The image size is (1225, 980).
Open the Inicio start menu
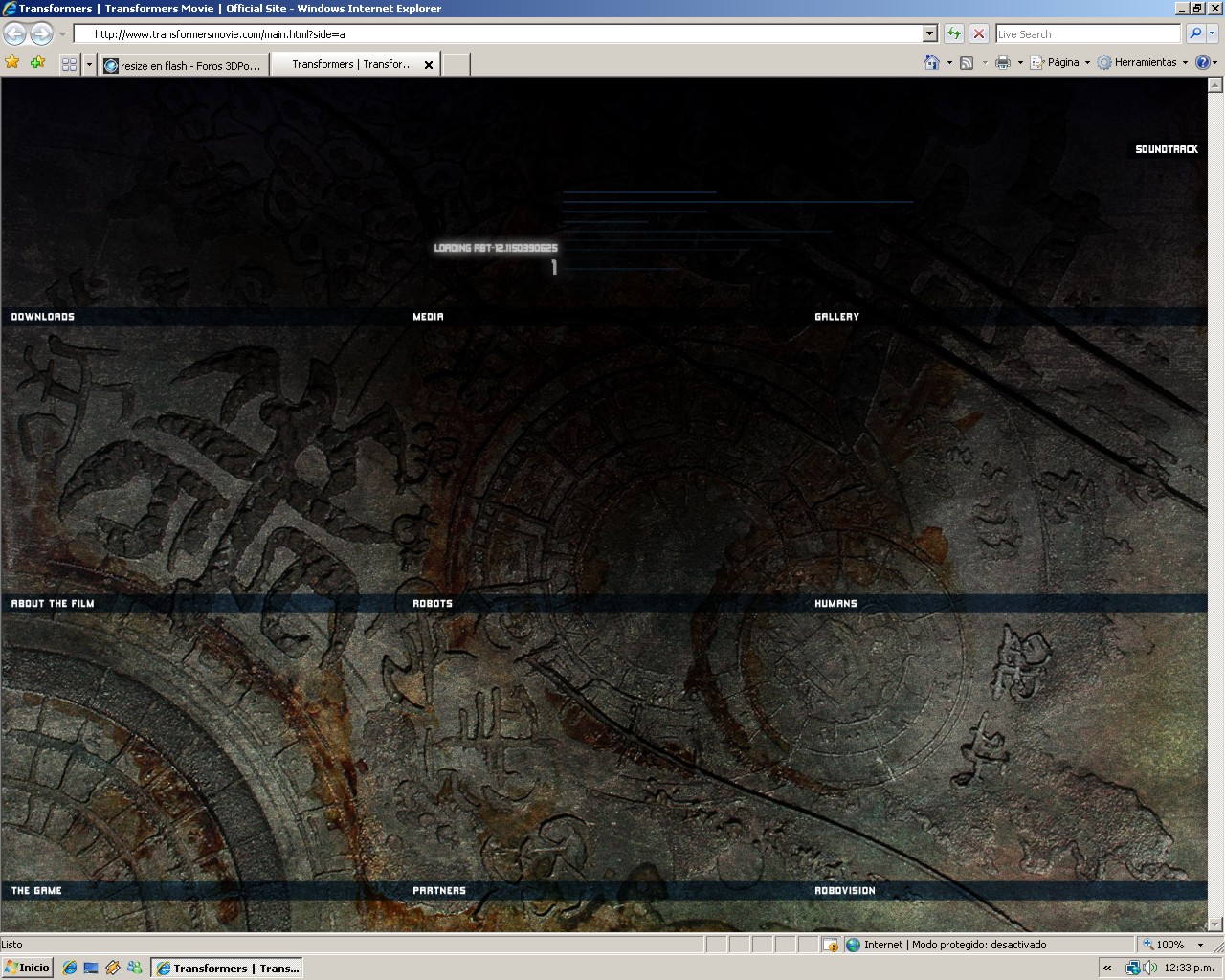pos(27,968)
